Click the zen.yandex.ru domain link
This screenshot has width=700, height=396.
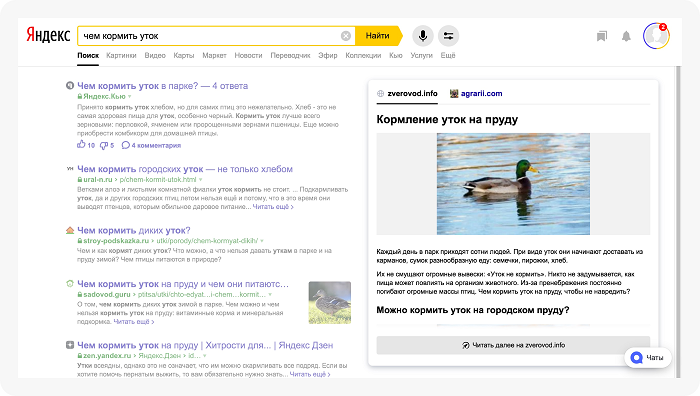[x=107, y=356]
